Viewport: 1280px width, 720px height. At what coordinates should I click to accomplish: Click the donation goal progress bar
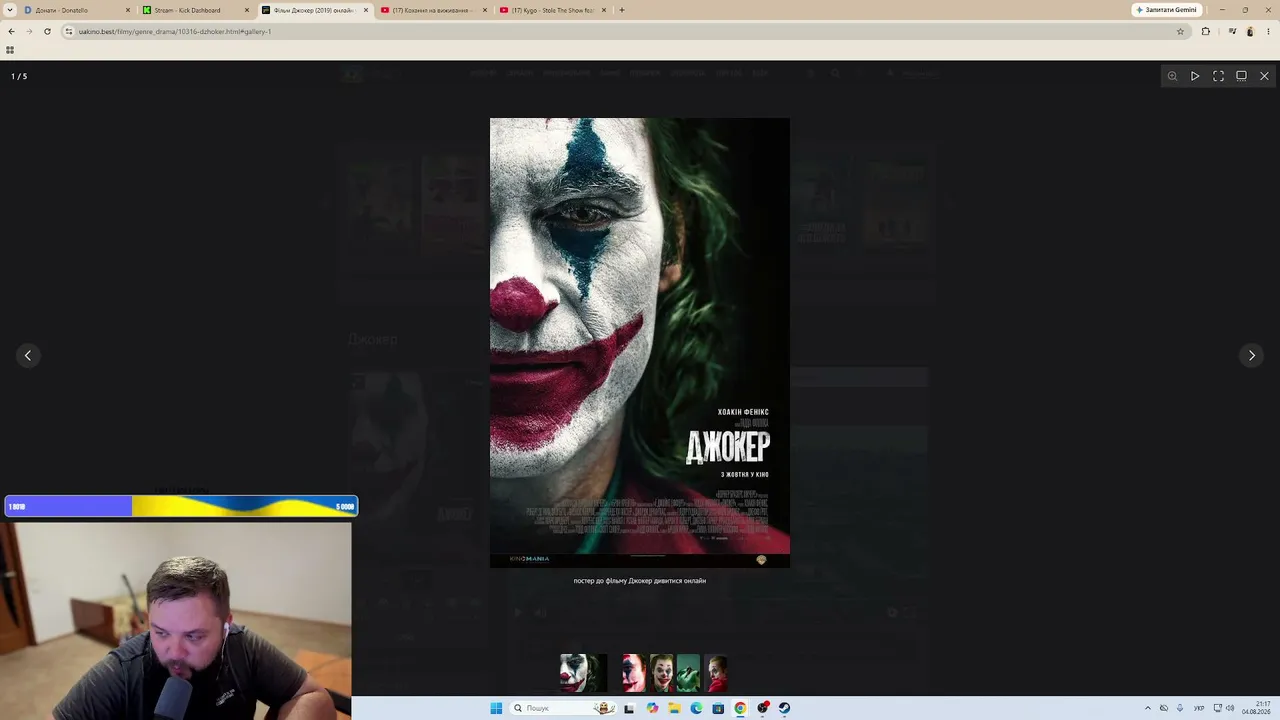coord(181,506)
